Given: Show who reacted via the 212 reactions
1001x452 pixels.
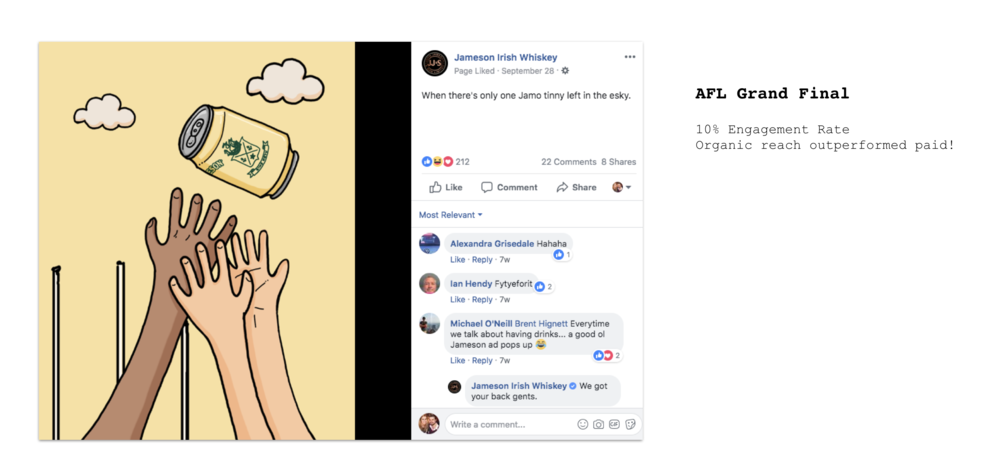Looking at the screenshot, I should coord(462,162).
